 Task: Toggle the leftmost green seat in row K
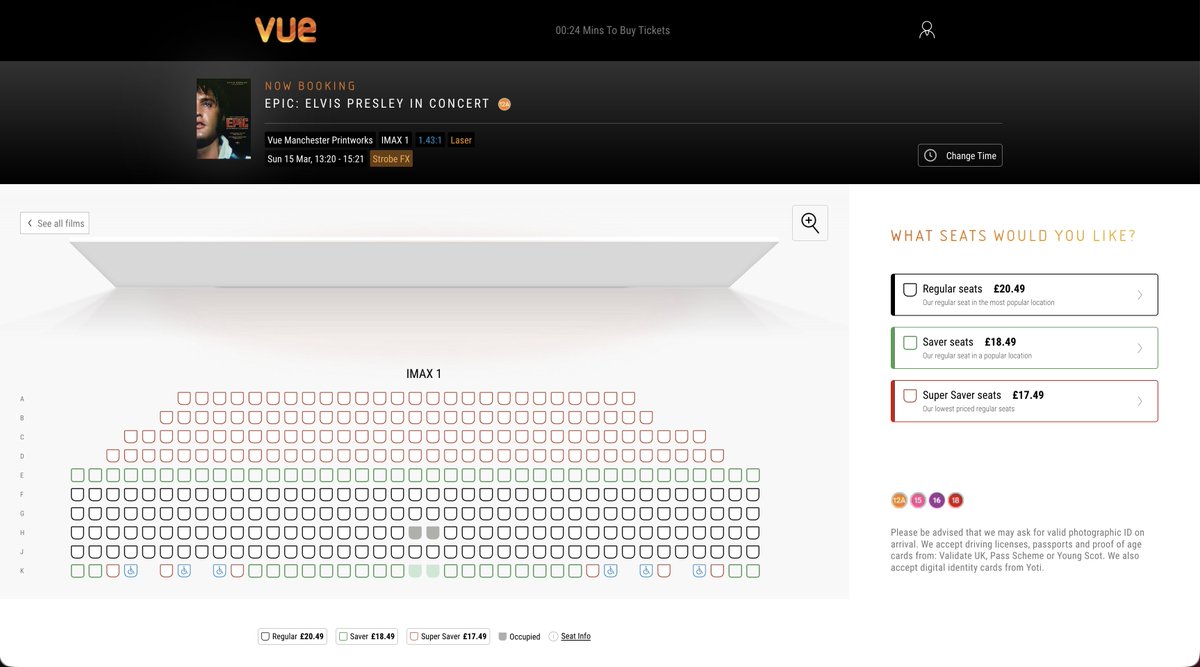(x=78, y=571)
